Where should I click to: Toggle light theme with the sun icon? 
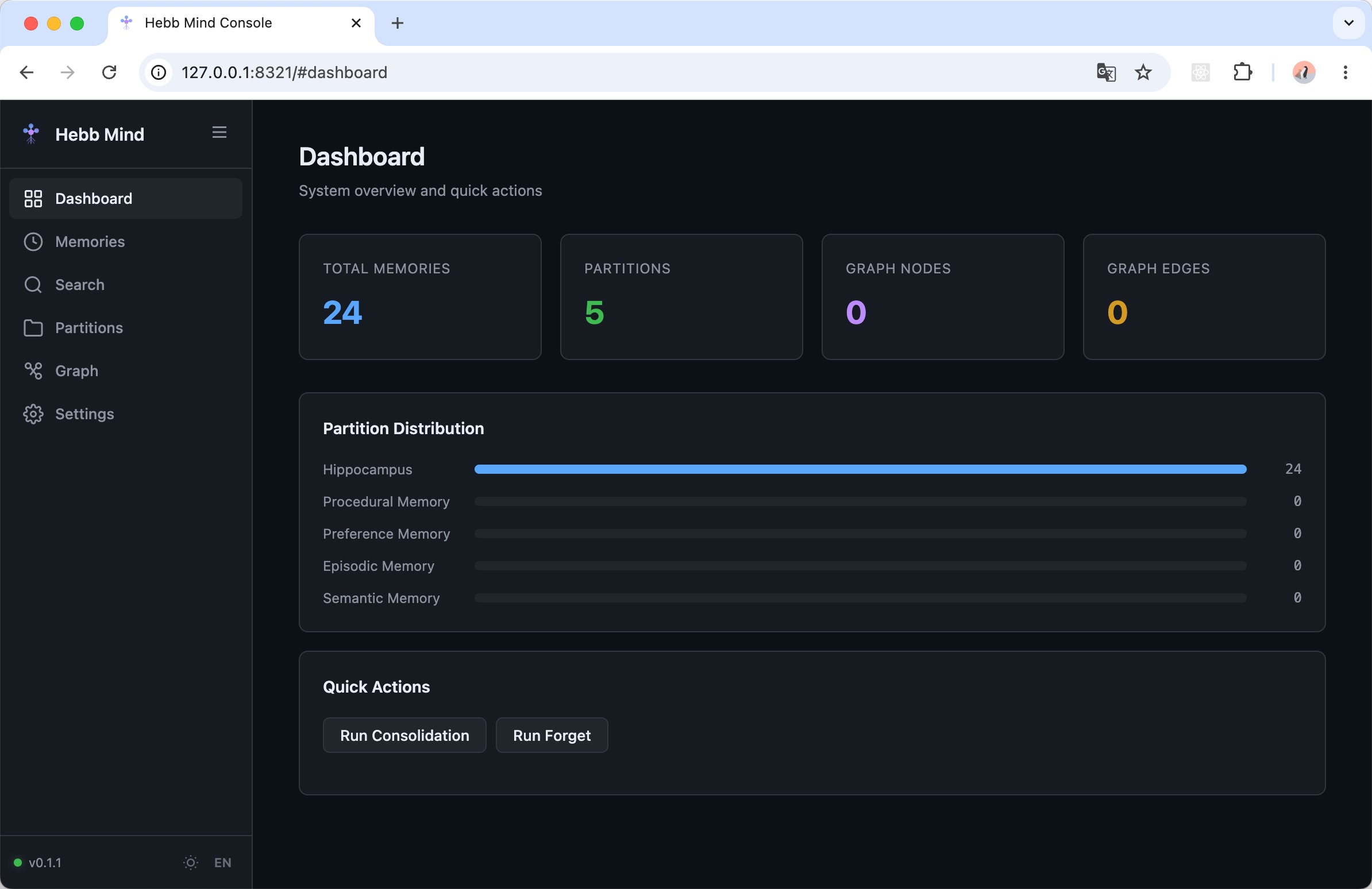point(190,863)
